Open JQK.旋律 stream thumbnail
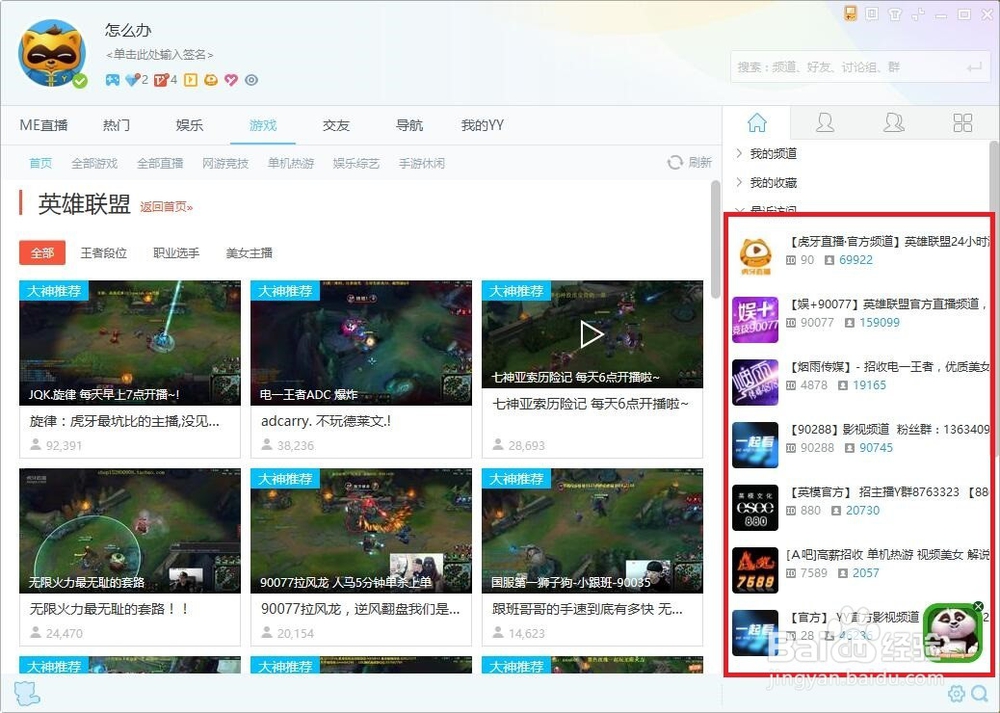Viewport: 1000px width, 713px height. point(130,342)
